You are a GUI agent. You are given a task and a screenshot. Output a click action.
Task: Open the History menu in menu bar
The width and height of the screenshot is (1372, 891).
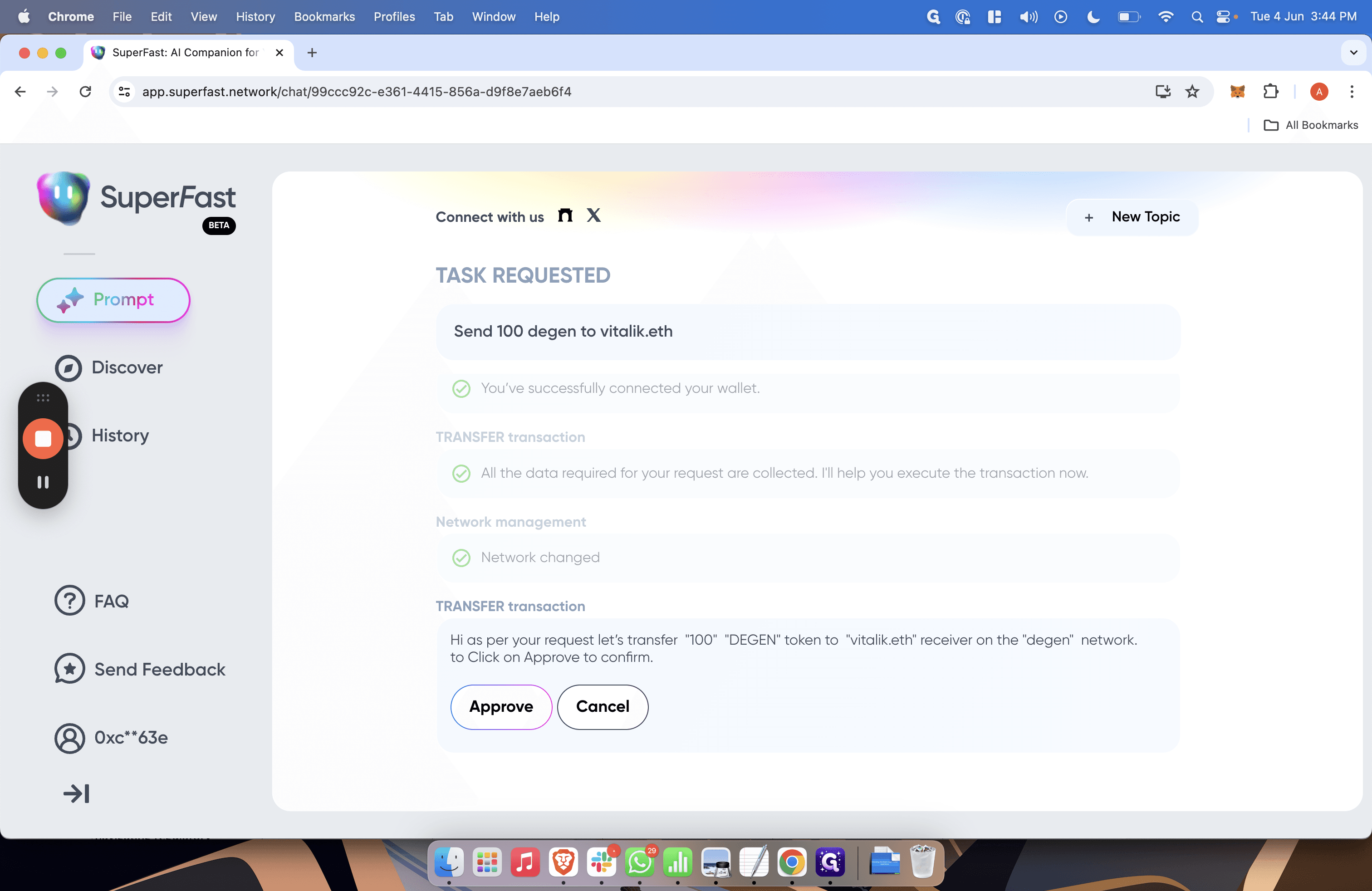click(255, 17)
